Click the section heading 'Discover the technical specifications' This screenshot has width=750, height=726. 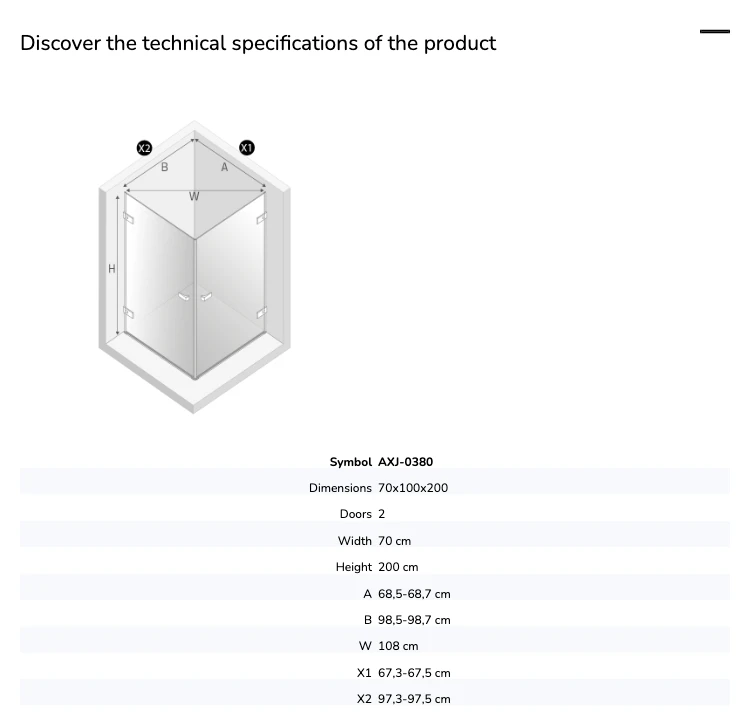pos(258,43)
